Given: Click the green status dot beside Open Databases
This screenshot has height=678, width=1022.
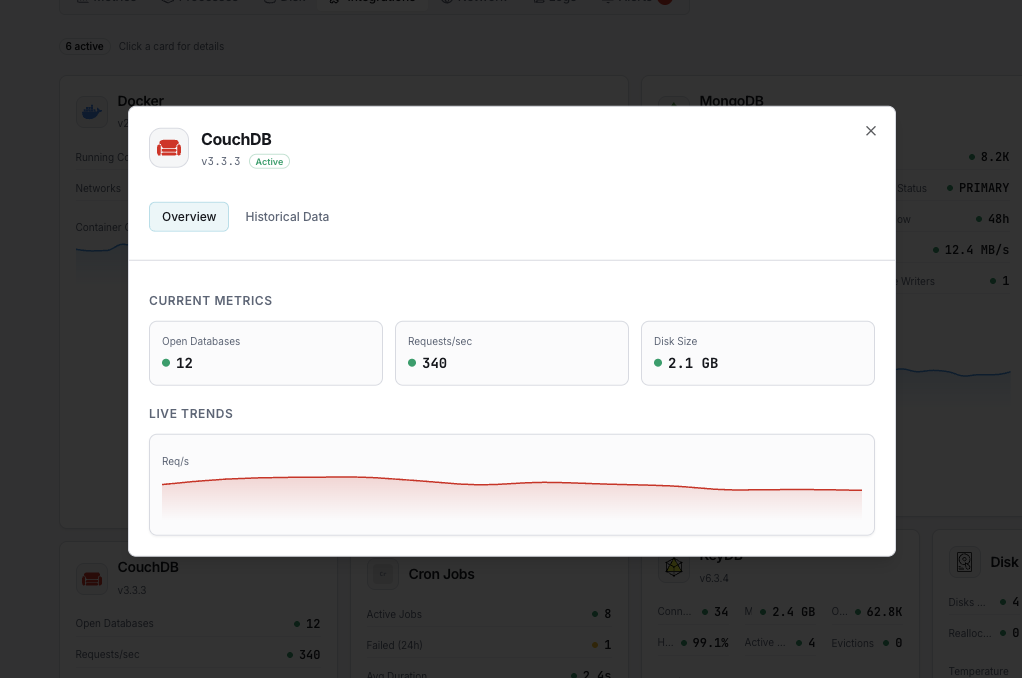Looking at the screenshot, I should [x=166, y=363].
